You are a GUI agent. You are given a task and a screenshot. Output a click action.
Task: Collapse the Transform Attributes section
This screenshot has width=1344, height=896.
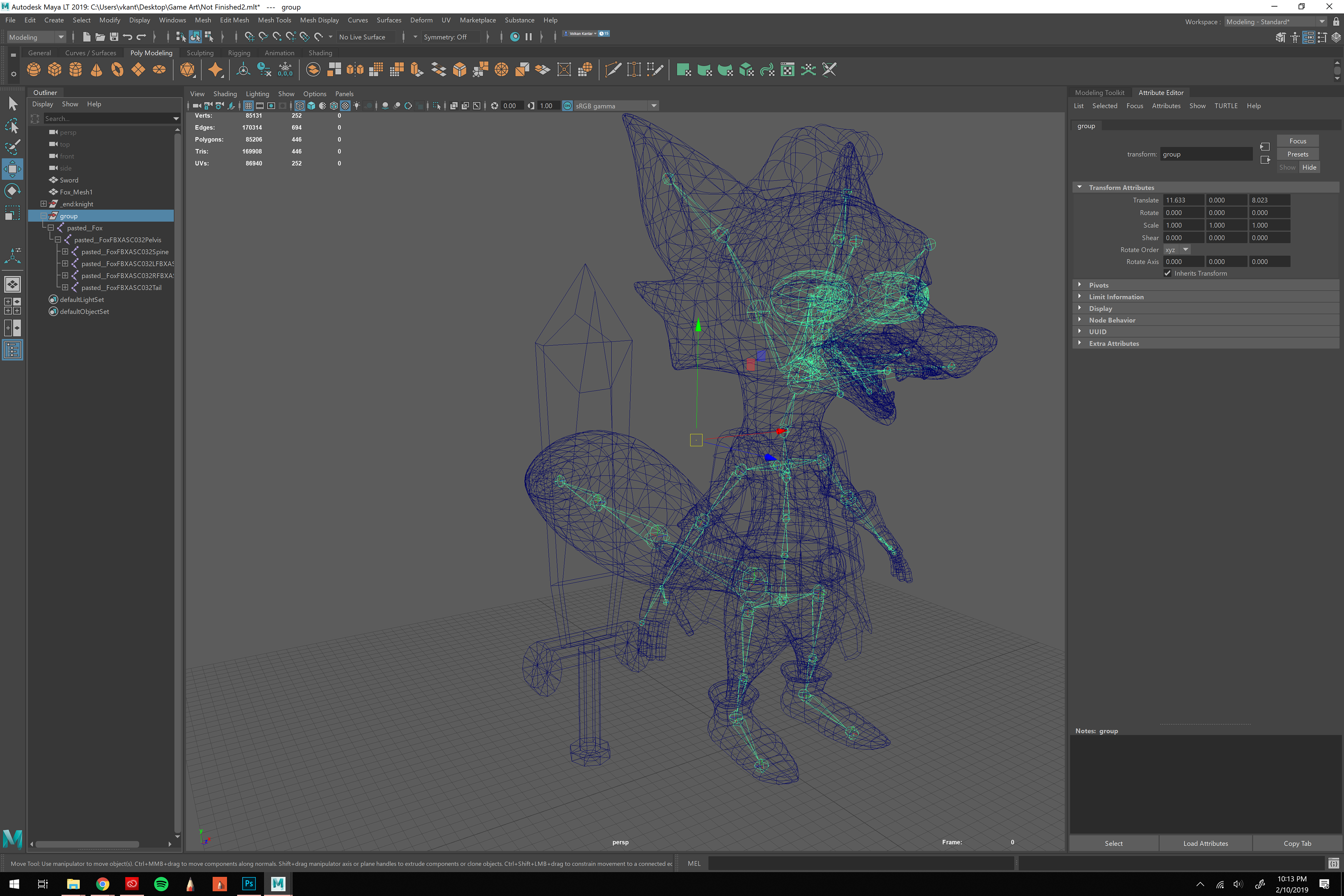1079,187
